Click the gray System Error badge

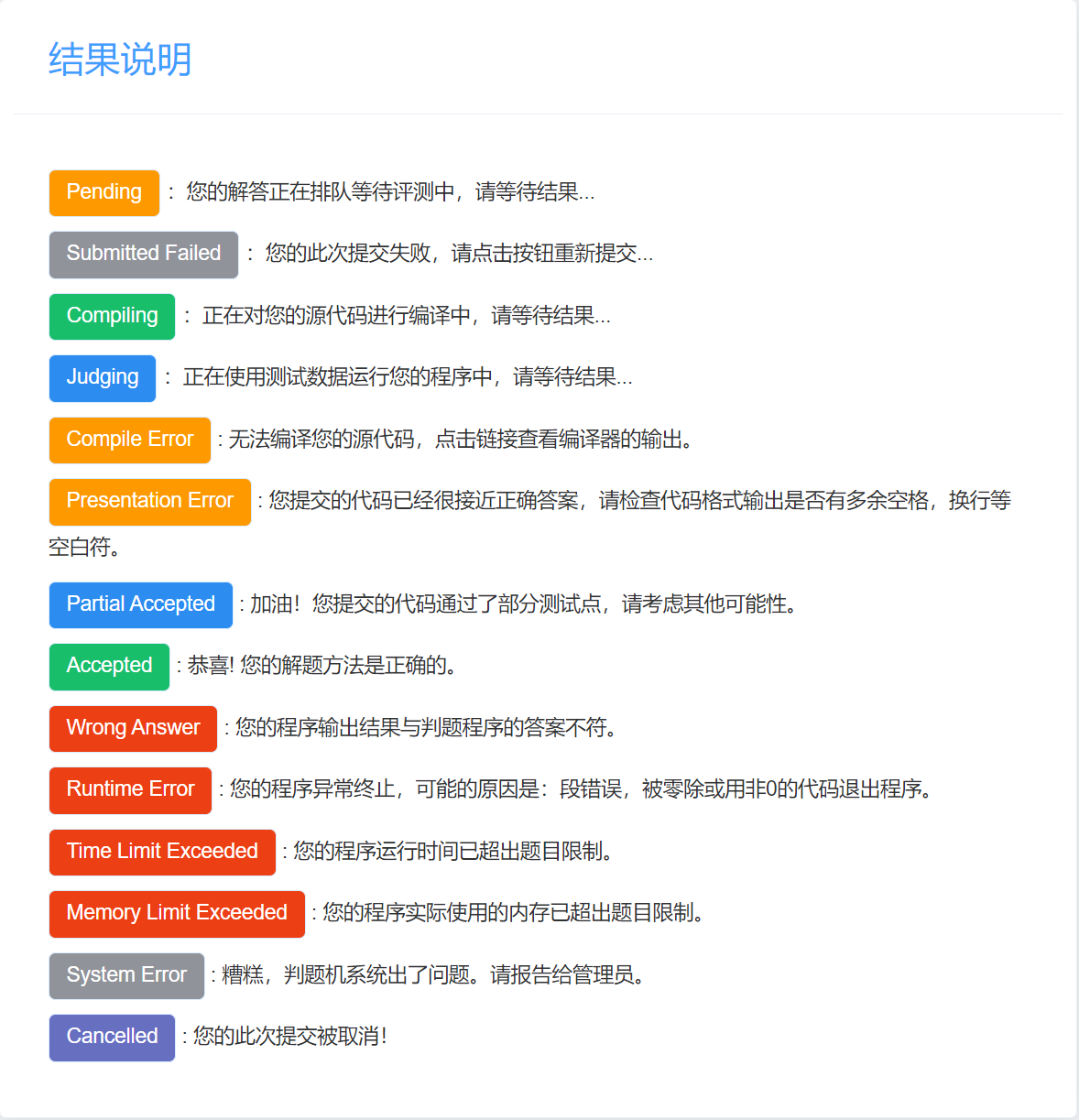pos(126,975)
